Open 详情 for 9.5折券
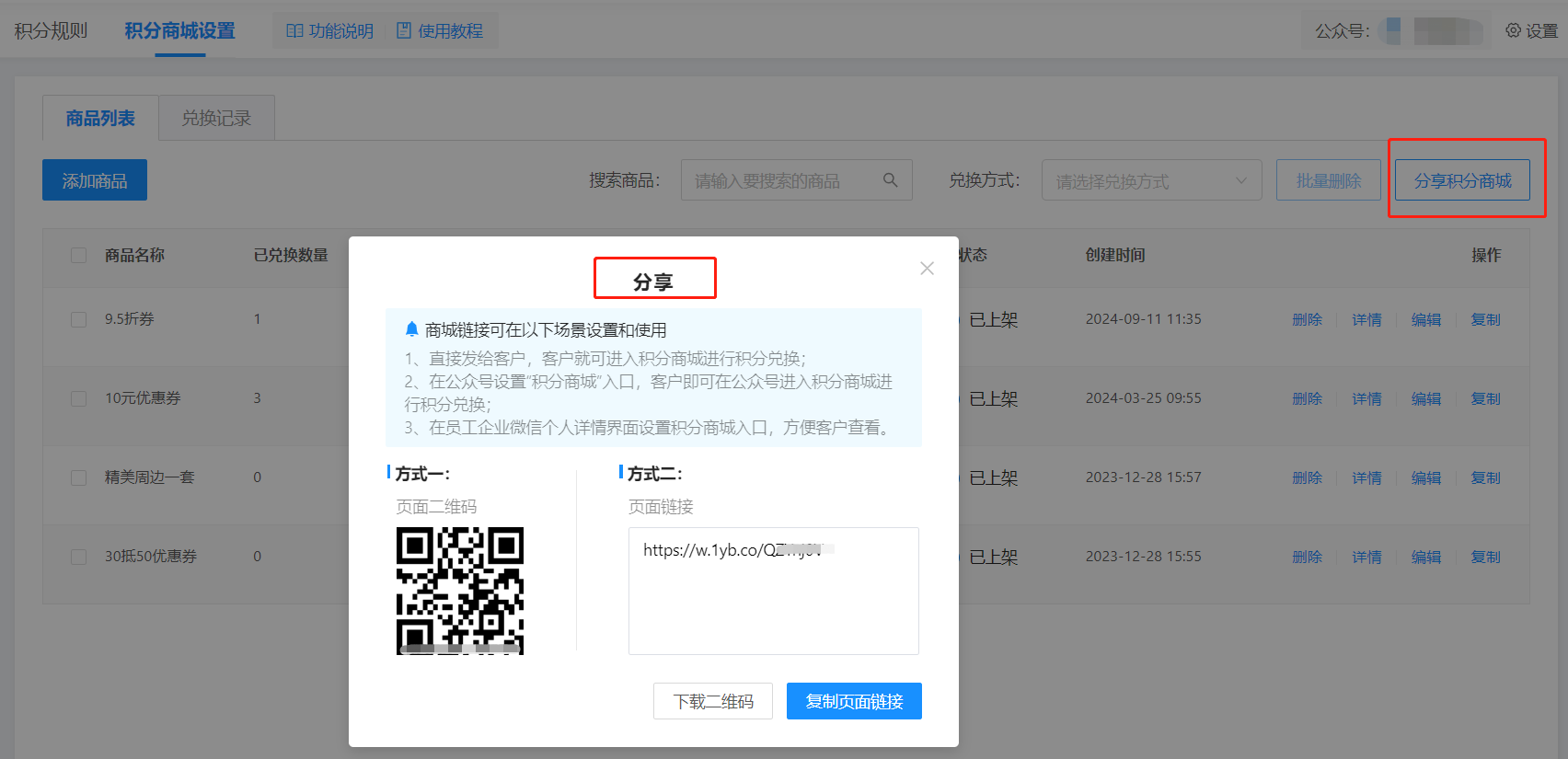The height and width of the screenshot is (759, 1568). [1366, 319]
